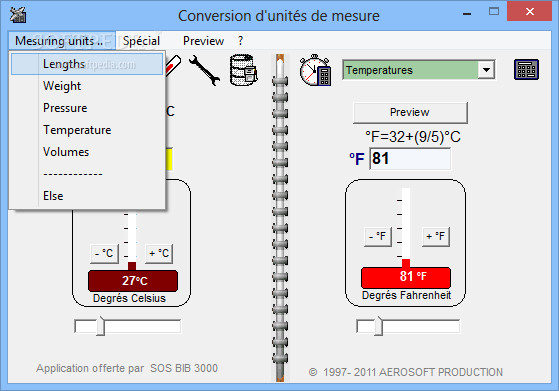
Task: Click Degrés Fahrenheit label
Action: 406,295
